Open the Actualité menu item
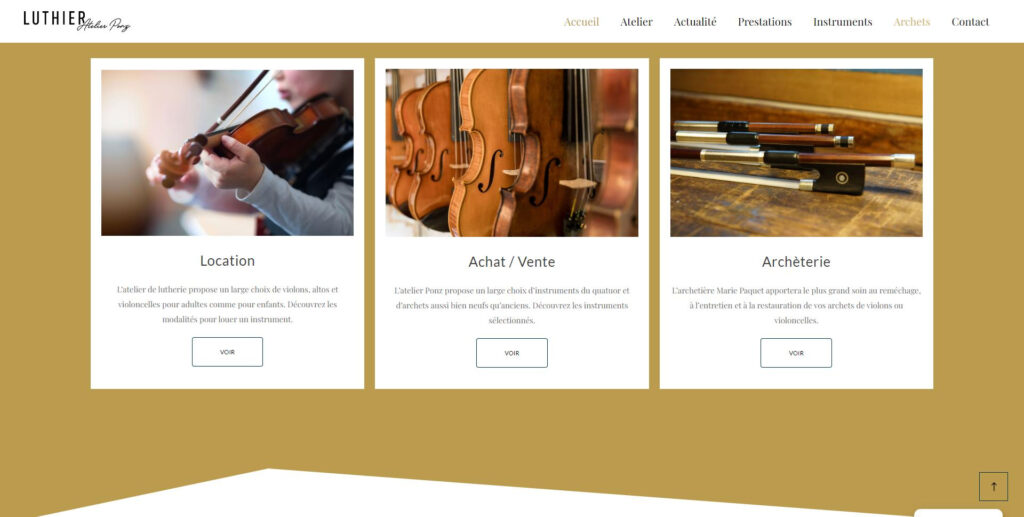Screen dimensions: 1024x517 click(x=695, y=22)
